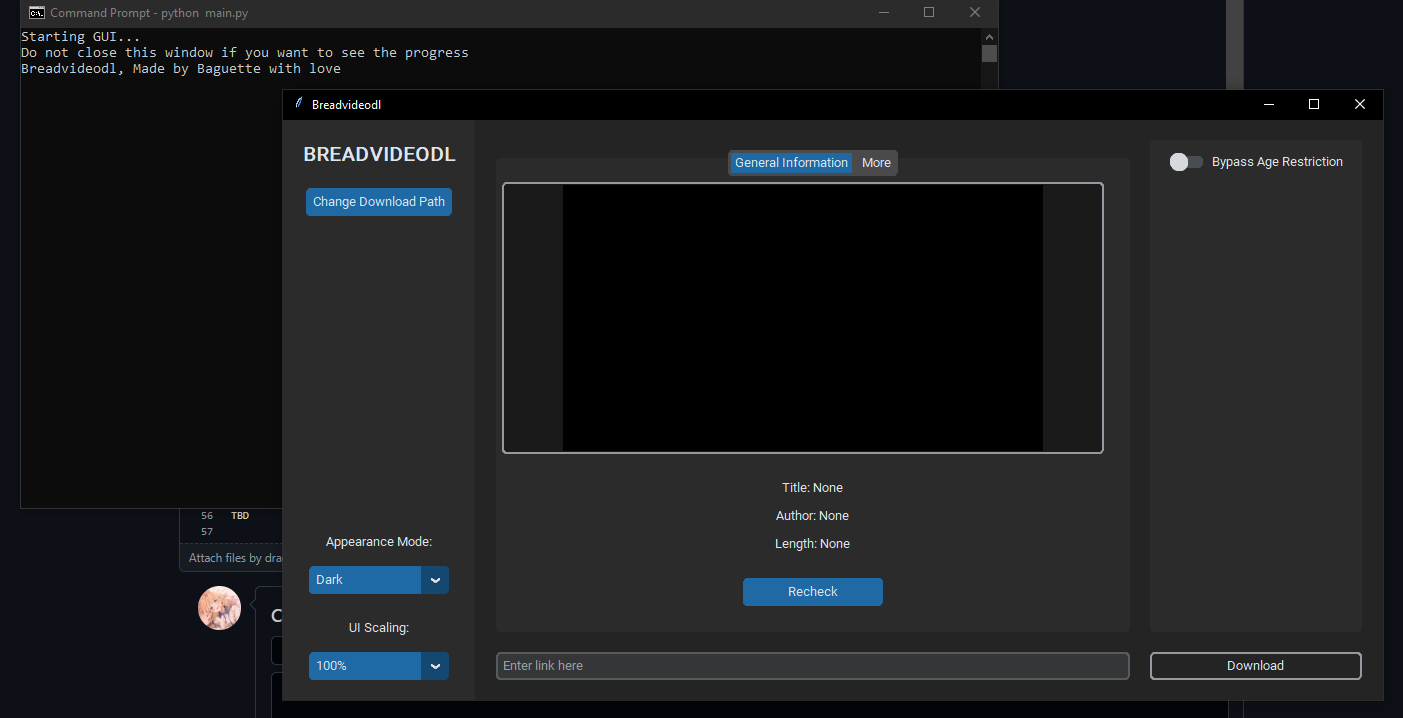Image resolution: width=1403 pixels, height=718 pixels.
Task: Click the Download button
Action: pyautogui.click(x=1255, y=665)
